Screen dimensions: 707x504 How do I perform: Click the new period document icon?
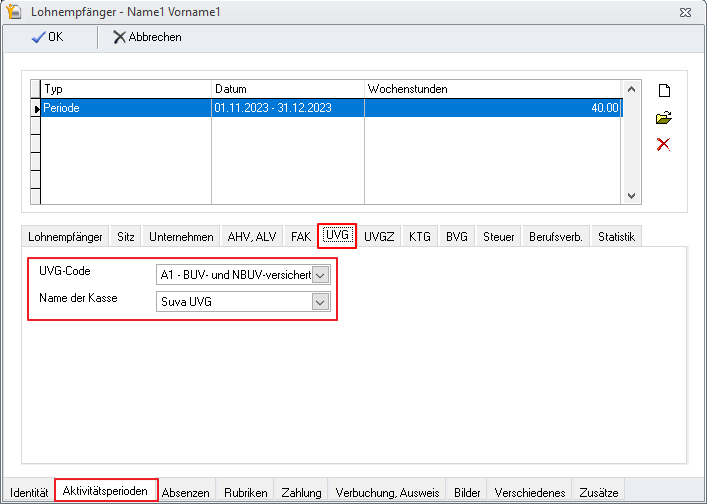point(663,91)
